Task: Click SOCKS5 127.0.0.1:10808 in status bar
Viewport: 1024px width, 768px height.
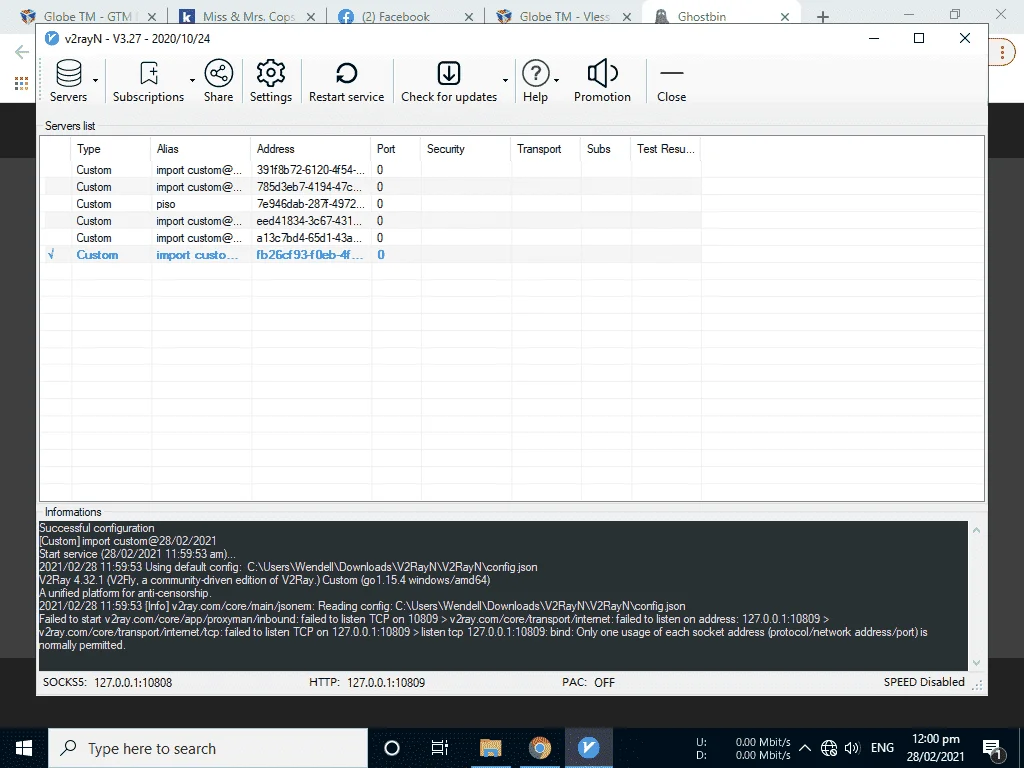Action: coord(108,682)
